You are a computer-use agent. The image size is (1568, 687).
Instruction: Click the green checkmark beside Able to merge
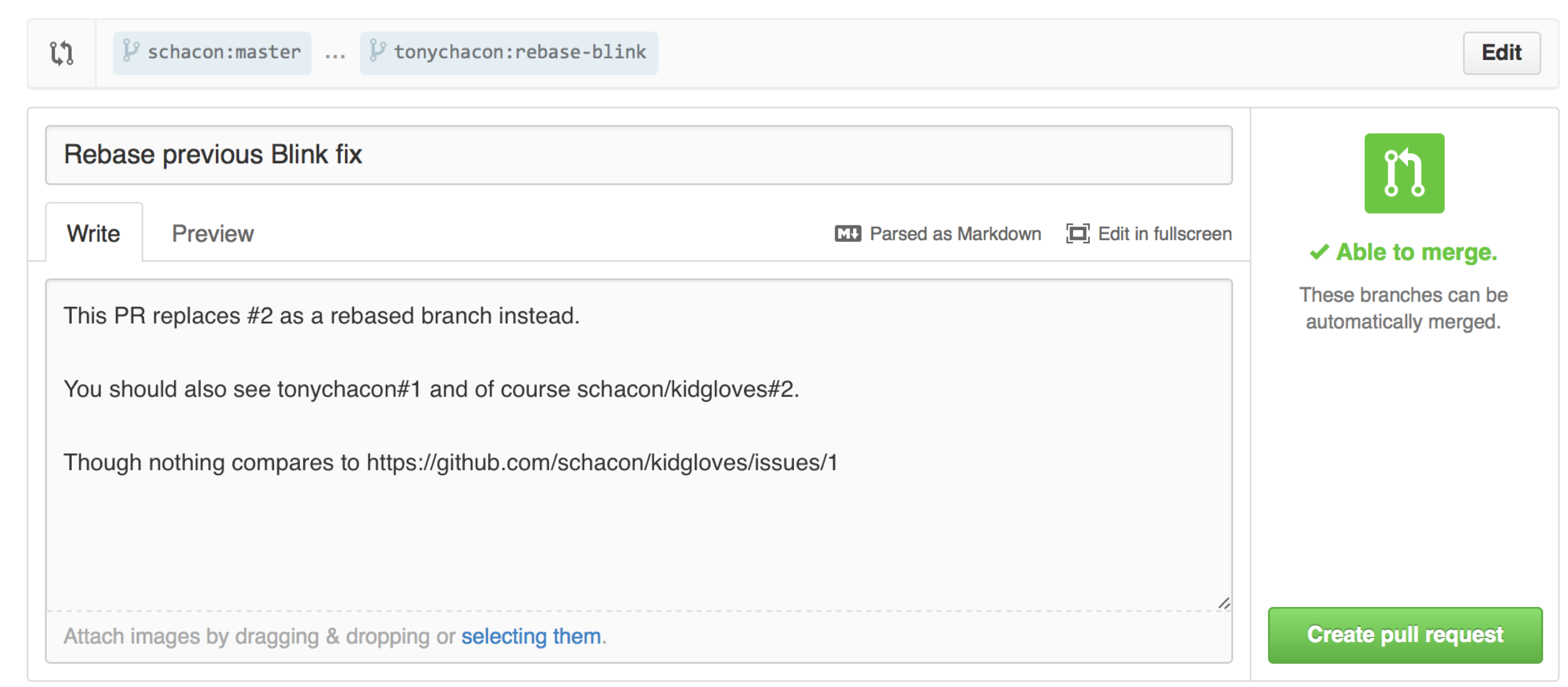[1319, 252]
